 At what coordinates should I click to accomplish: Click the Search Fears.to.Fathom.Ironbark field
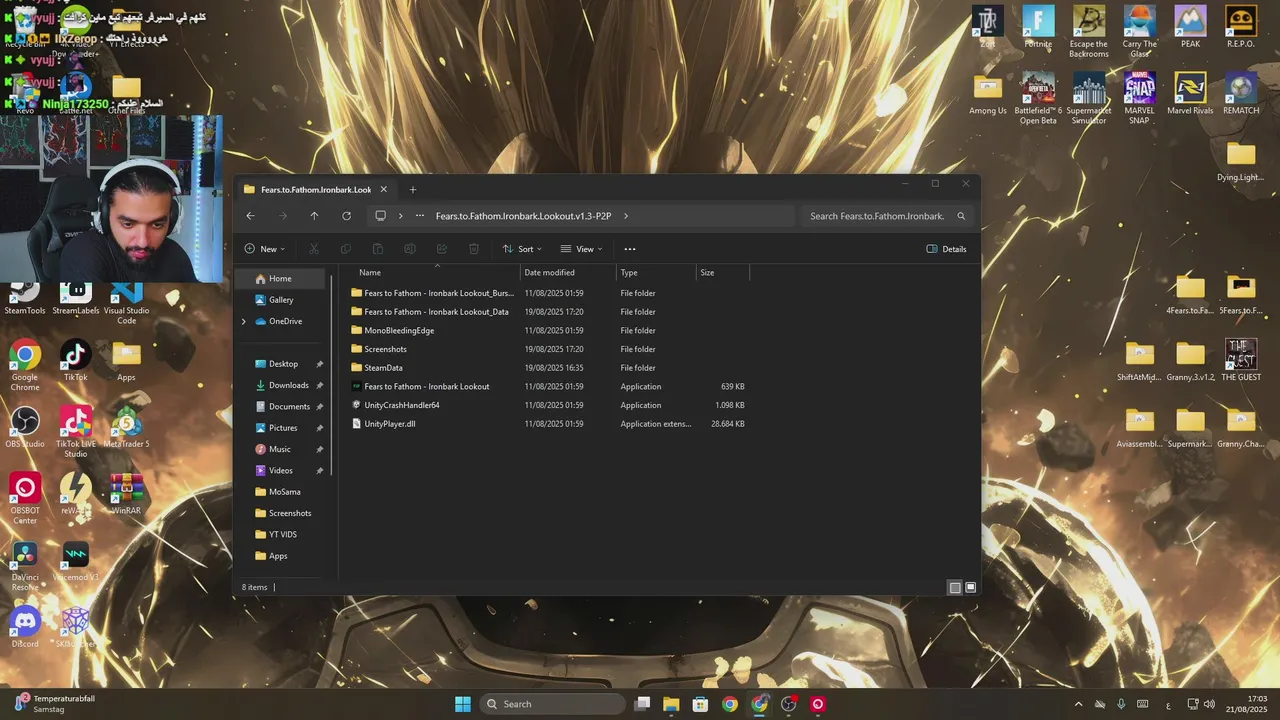[885, 216]
